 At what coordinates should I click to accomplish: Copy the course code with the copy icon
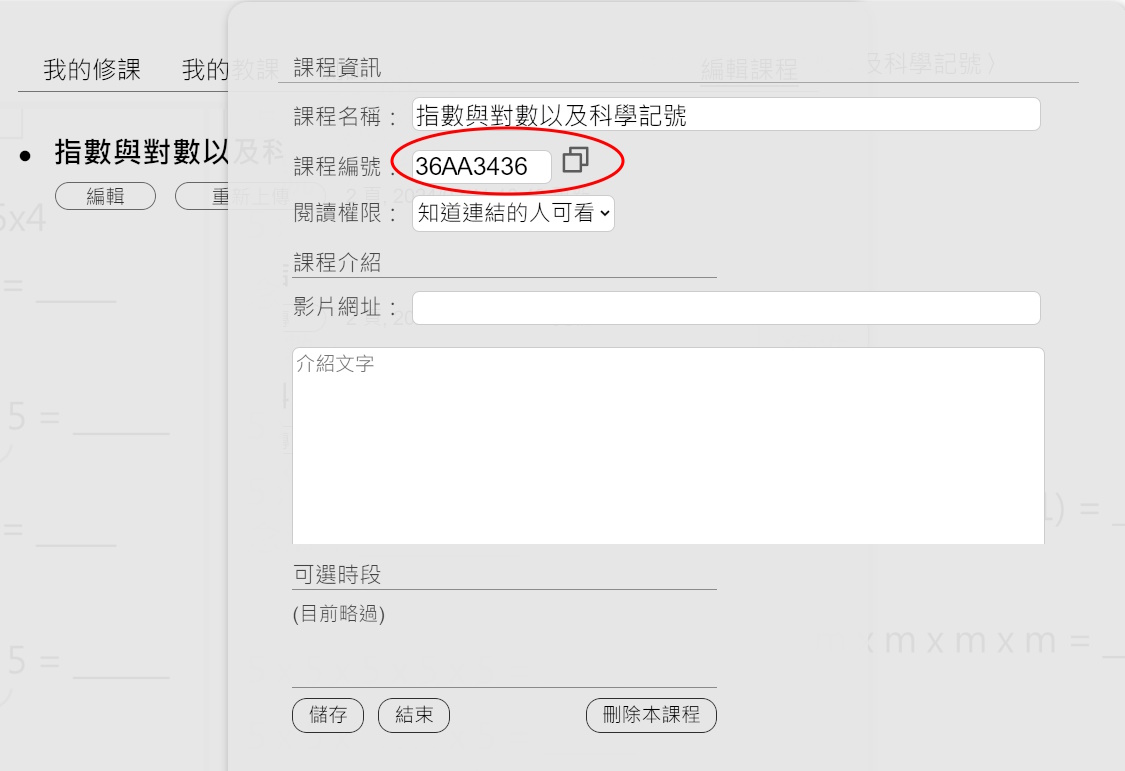575,160
